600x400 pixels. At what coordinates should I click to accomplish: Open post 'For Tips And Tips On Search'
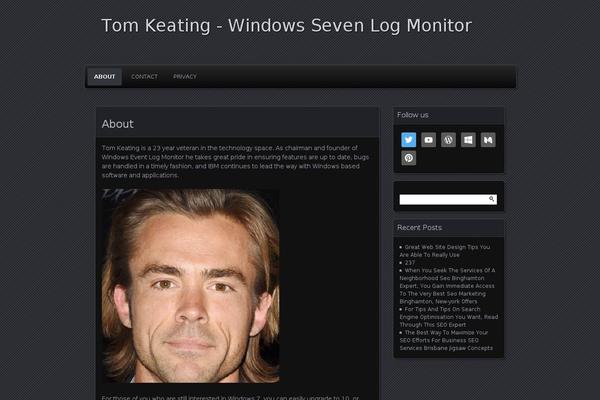point(448,317)
